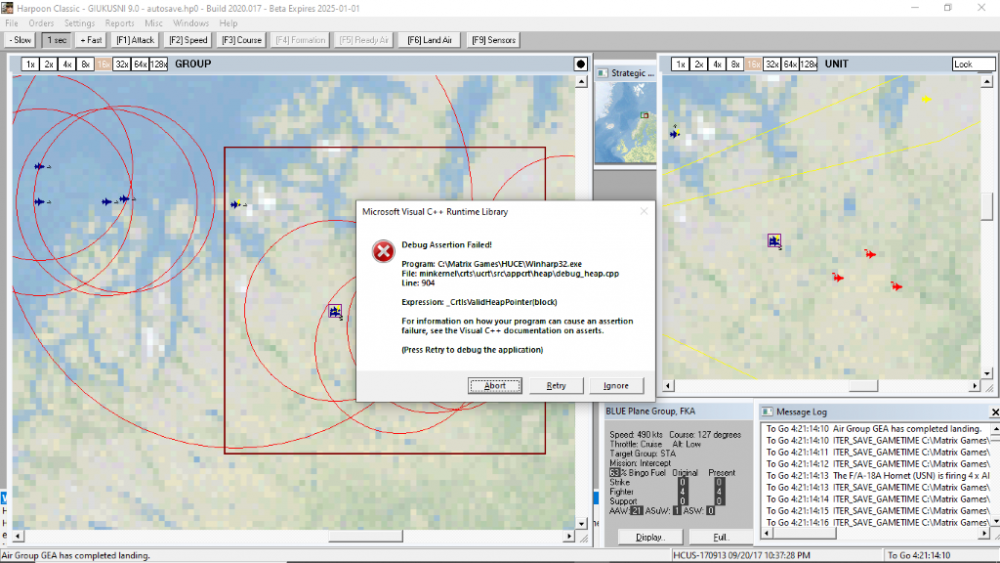This screenshot has width=1000, height=563.
Task: Click the [F3] Course button
Action: pyautogui.click(x=242, y=40)
